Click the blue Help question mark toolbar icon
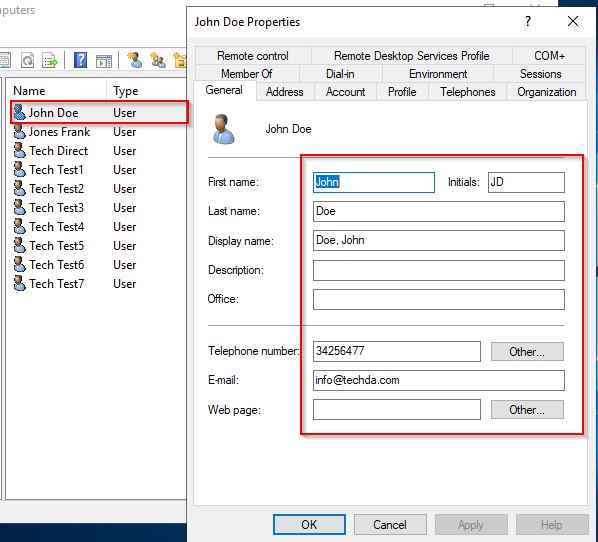 click(x=80, y=60)
